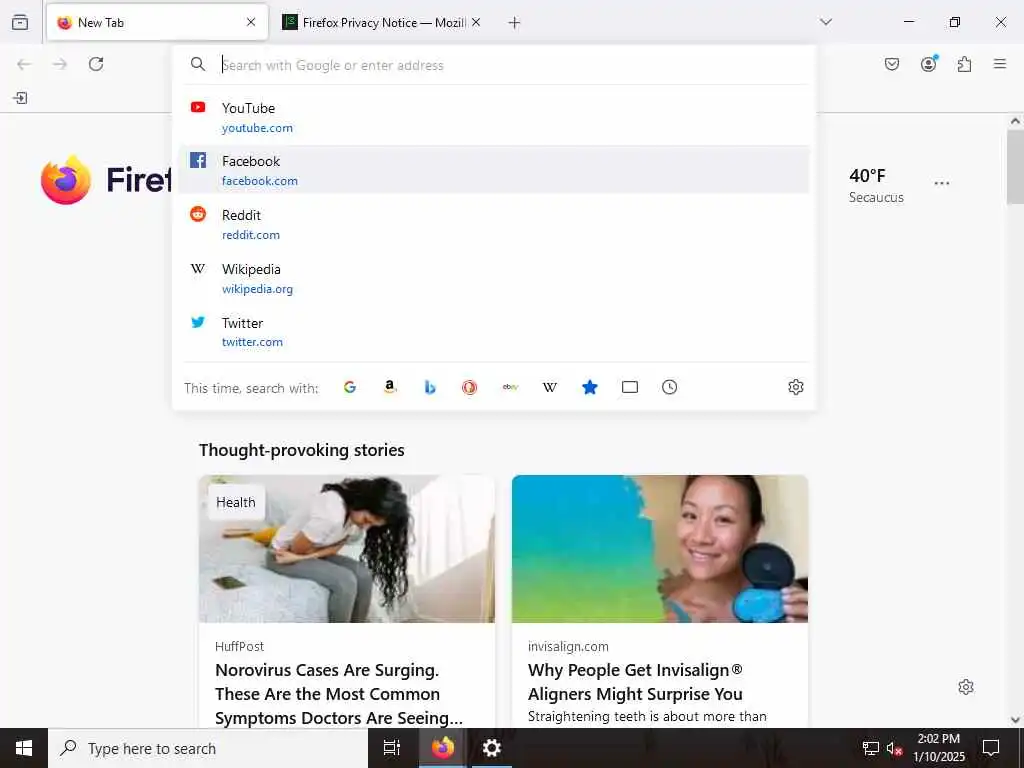The height and width of the screenshot is (768, 1024).
Task: Select the Twitter suggestion
Action: pos(494,332)
